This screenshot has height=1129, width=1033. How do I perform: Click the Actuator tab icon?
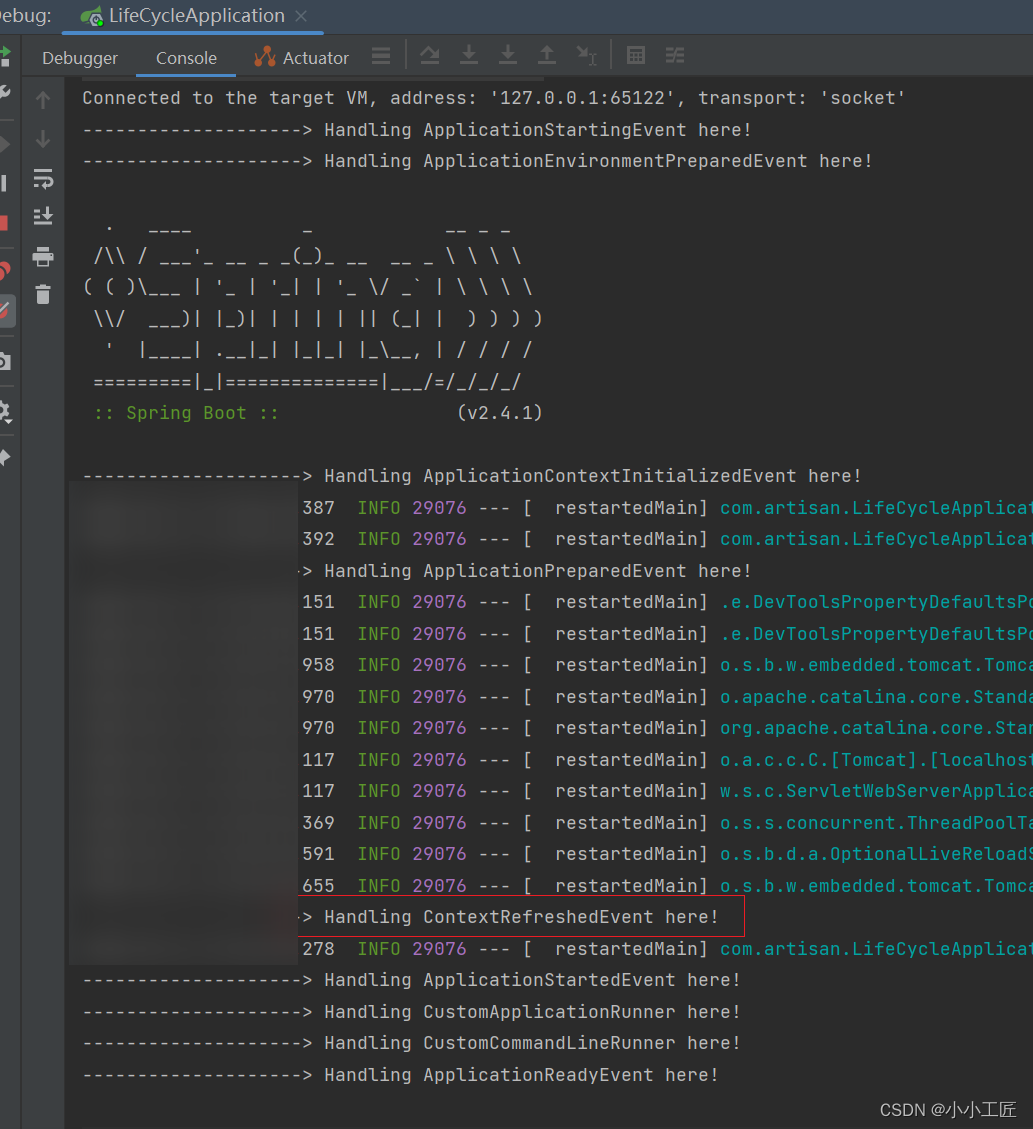click(265, 57)
